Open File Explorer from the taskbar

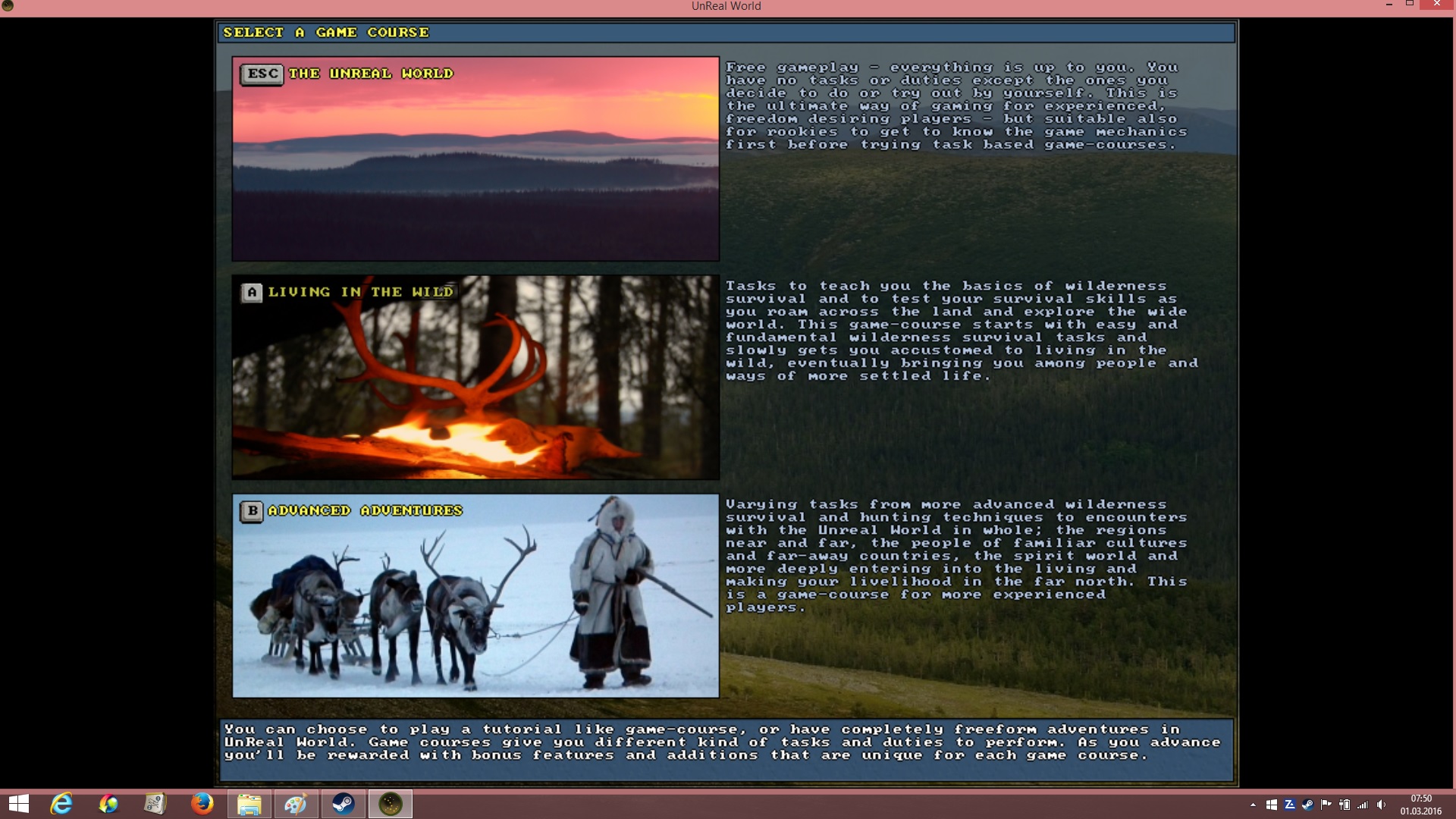pyautogui.click(x=249, y=804)
